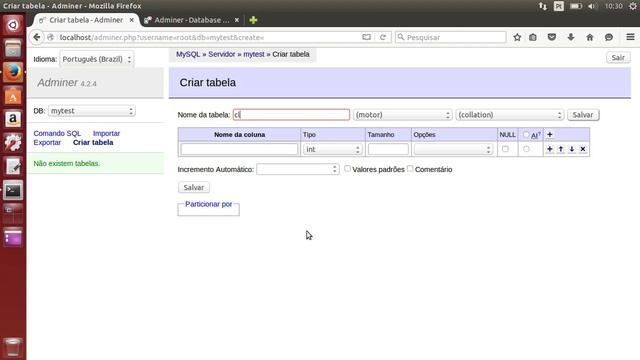Reload the page with the refresh icon
640x360 pixels.
[382, 37]
